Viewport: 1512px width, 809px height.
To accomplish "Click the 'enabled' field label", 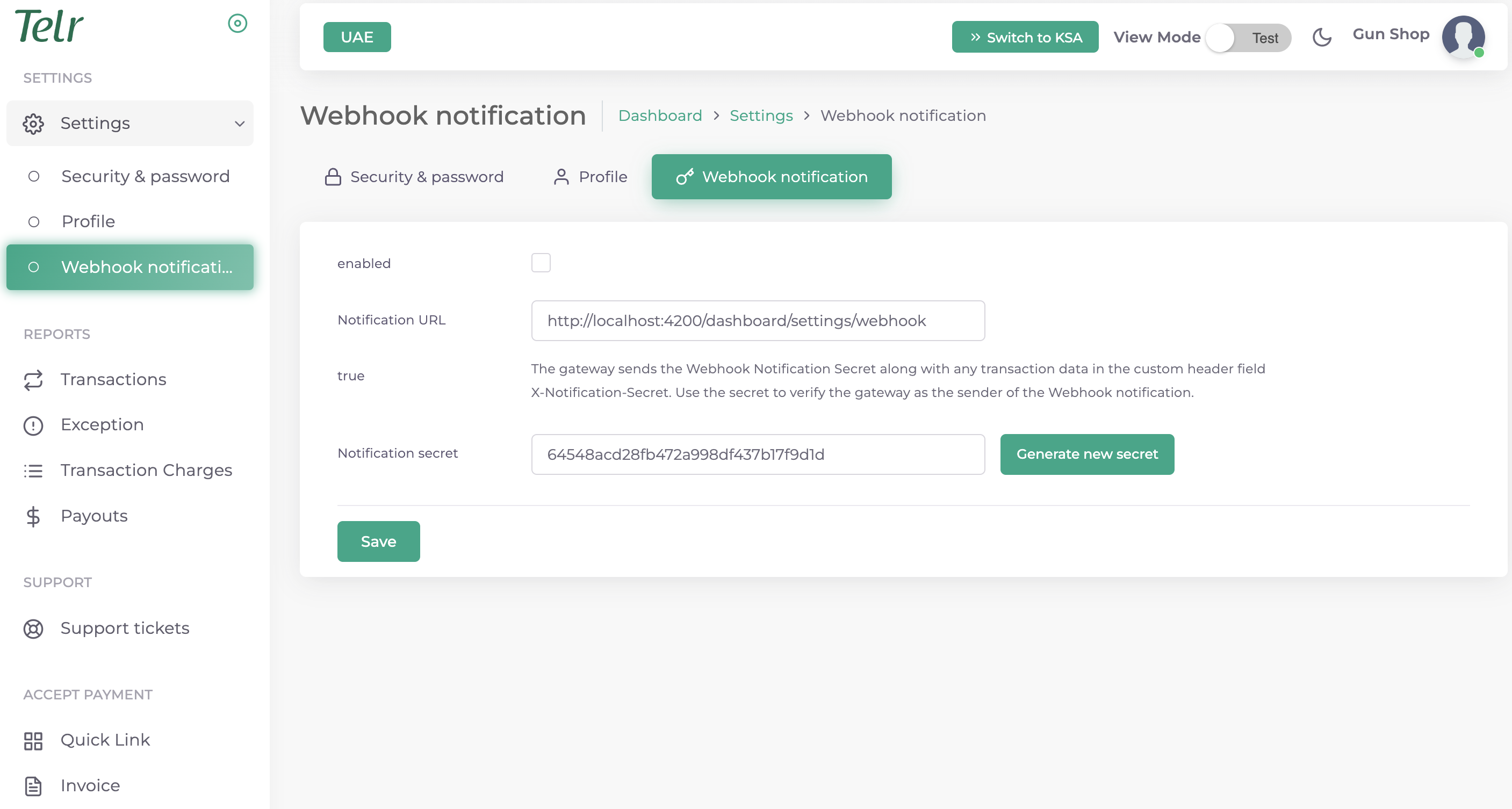I will point(364,263).
